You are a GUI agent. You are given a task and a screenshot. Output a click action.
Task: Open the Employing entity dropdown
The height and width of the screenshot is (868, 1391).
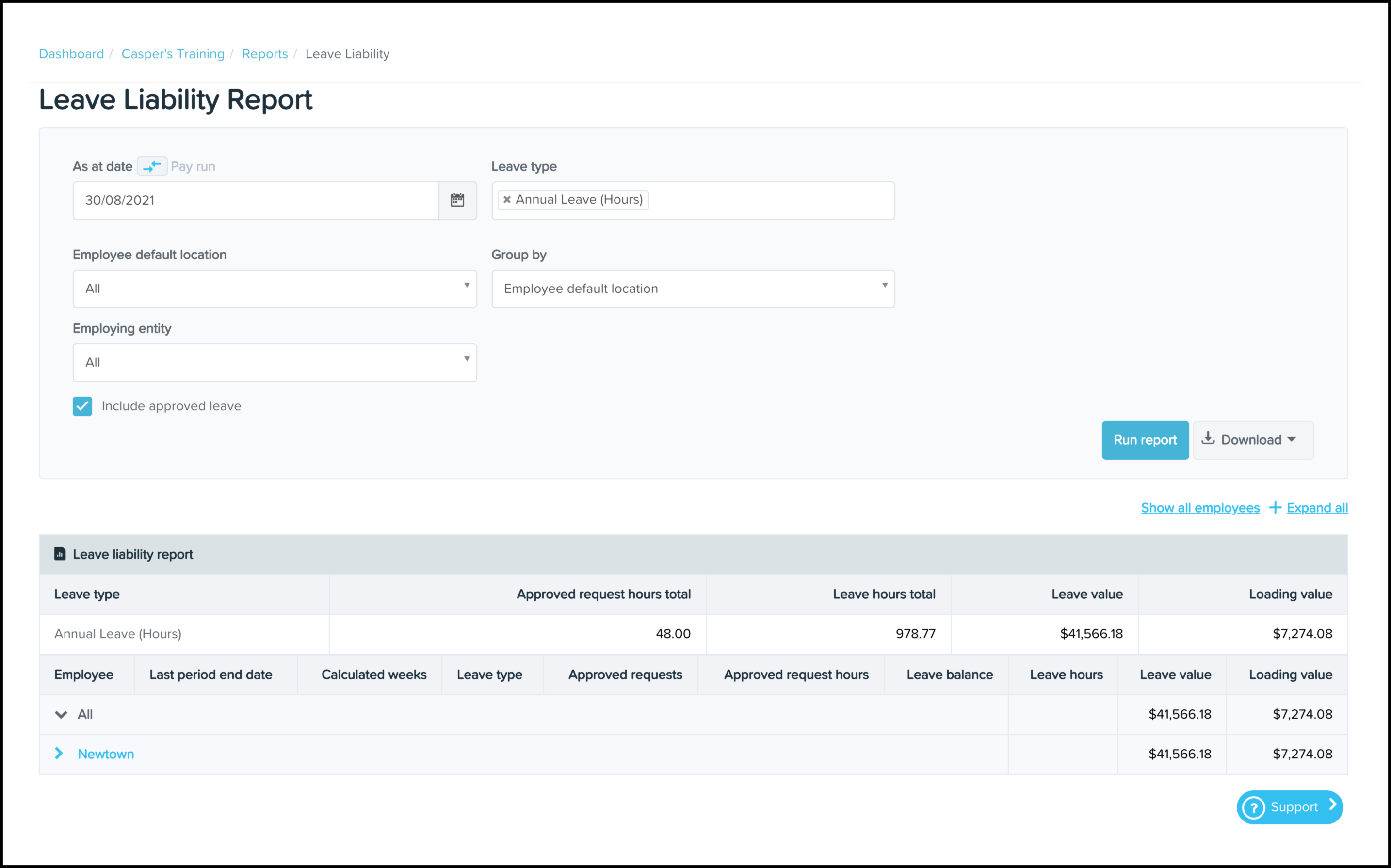(x=275, y=362)
